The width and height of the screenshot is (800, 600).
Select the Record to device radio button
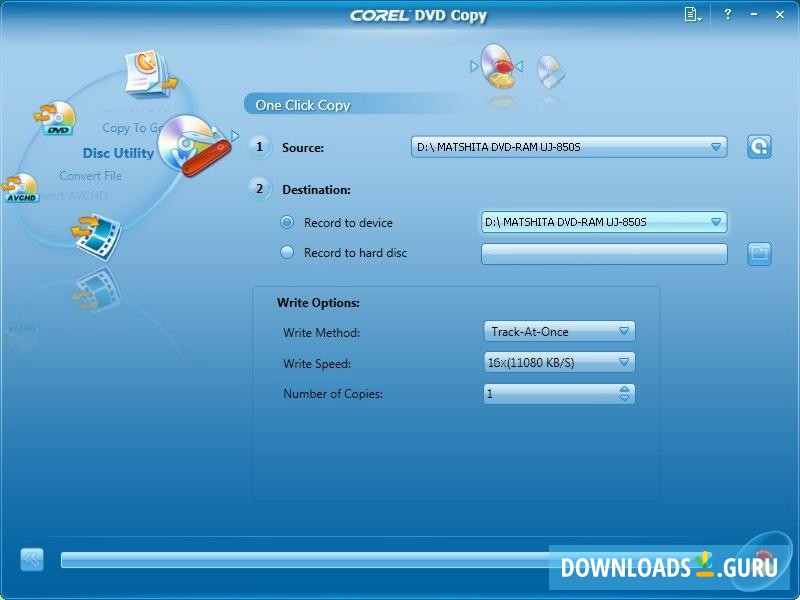[x=288, y=223]
